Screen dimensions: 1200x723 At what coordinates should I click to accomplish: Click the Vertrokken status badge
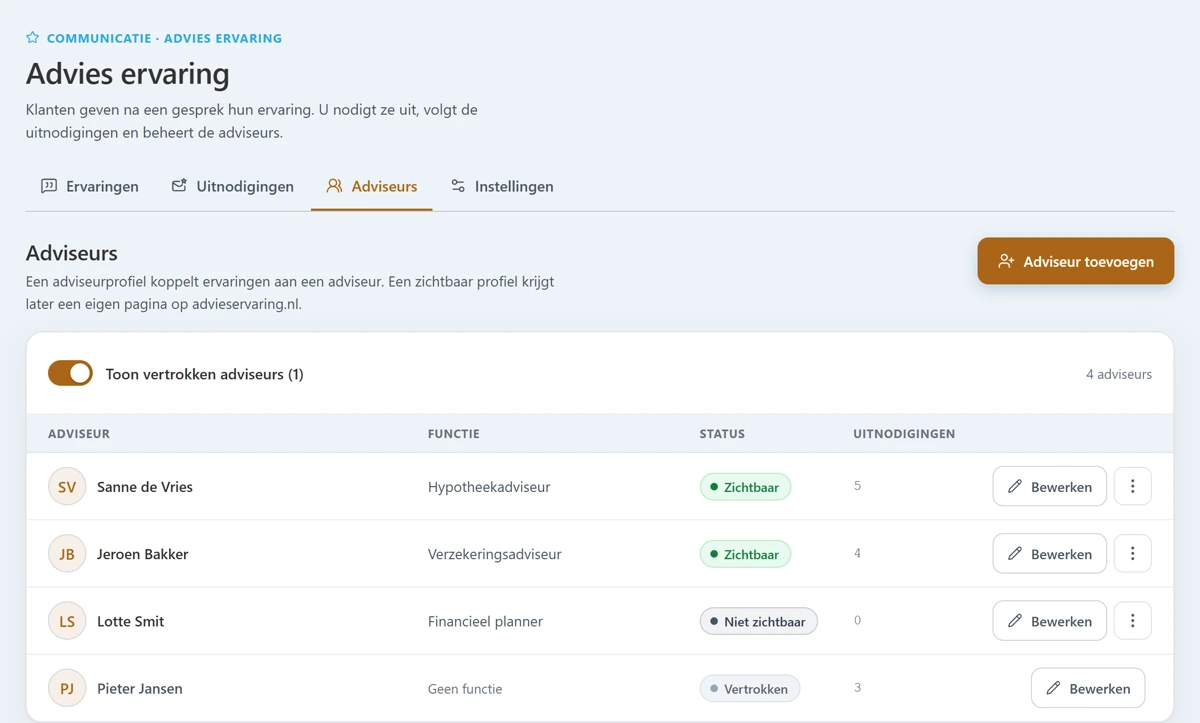[x=750, y=688]
